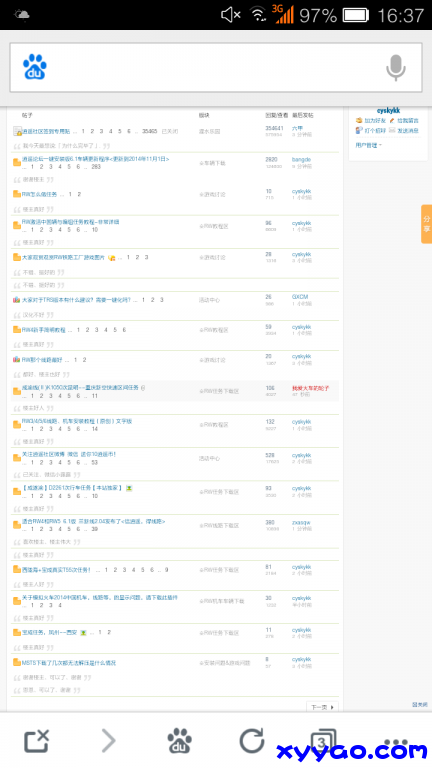Open profile of last poster GXCM
432x768 pixels.
pos(300,297)
